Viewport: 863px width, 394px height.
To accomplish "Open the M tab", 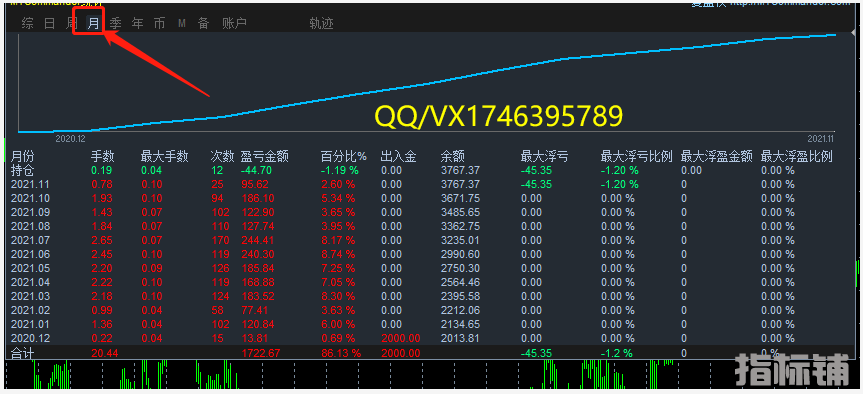I will (x=182, y=23).
